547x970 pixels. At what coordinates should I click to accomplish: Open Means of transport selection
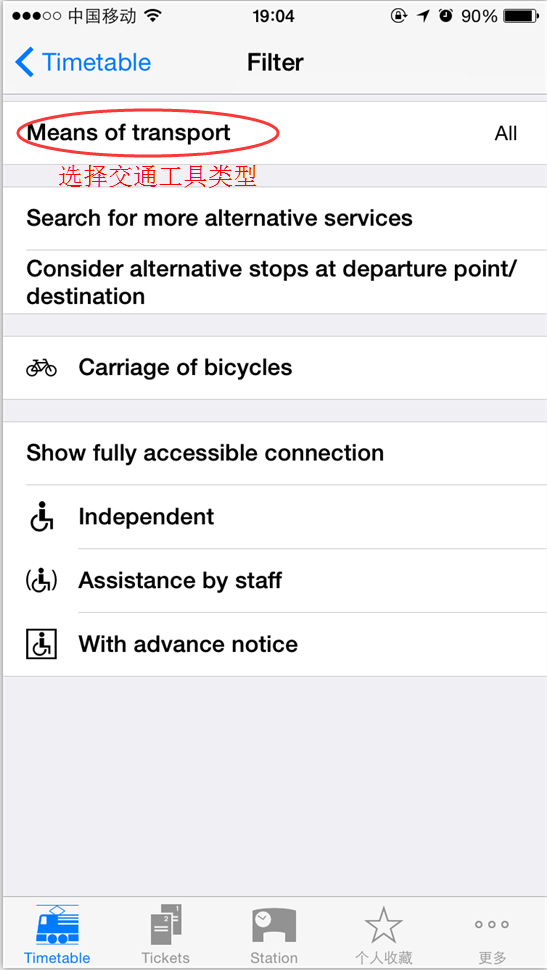pos(274,133)
